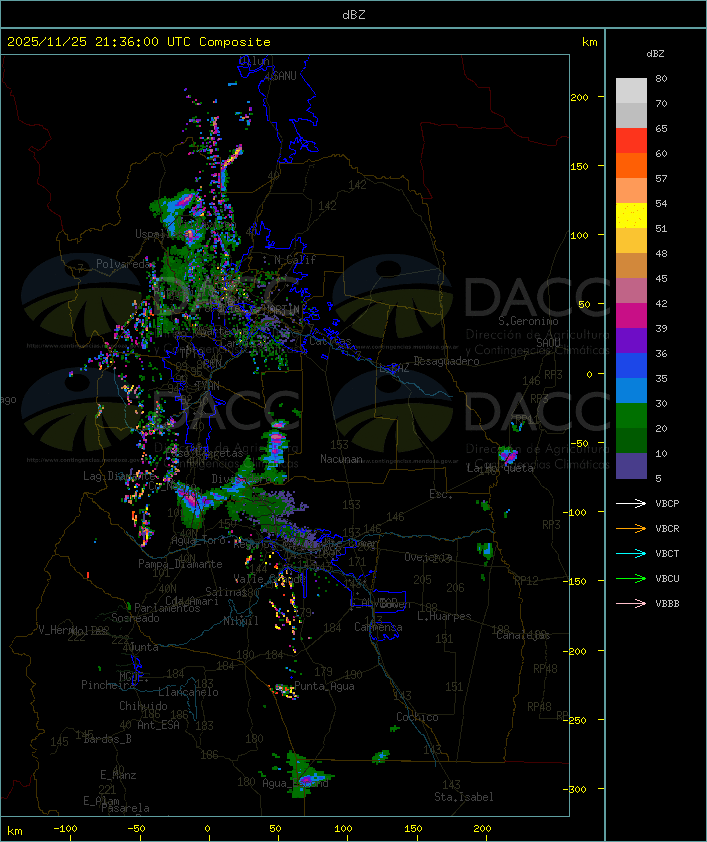Click the green VBCU arrow icon
This screenshot has width=707, height=842.
631,578
